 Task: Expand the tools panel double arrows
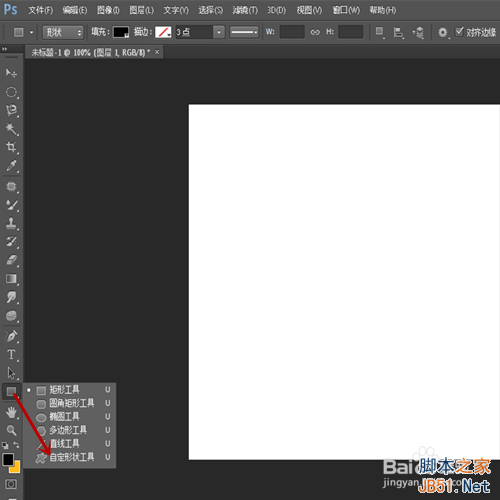tap(4, 49)
